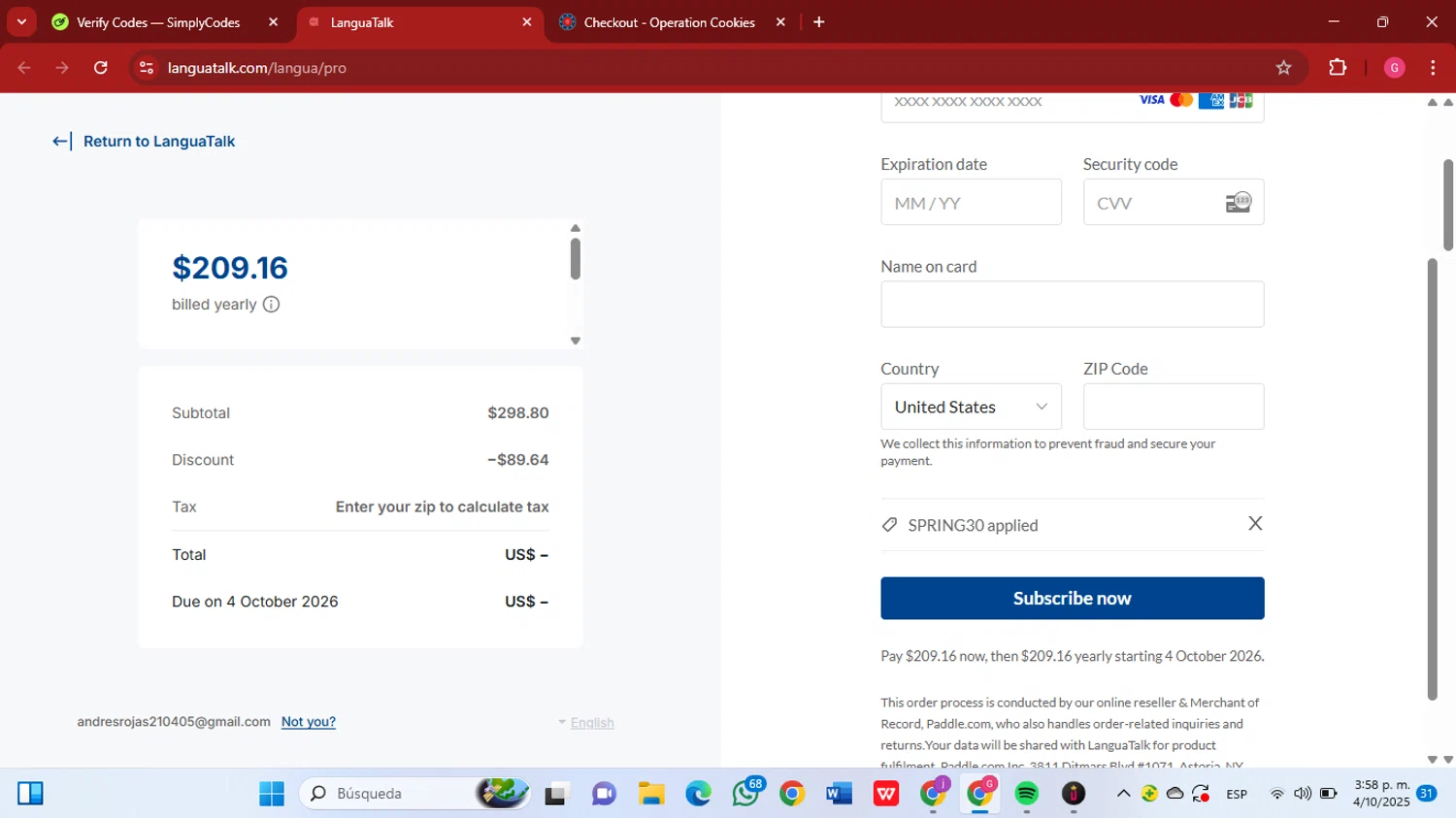
Task: Open WPS Office from taskbar
Action: pos(886,794)
